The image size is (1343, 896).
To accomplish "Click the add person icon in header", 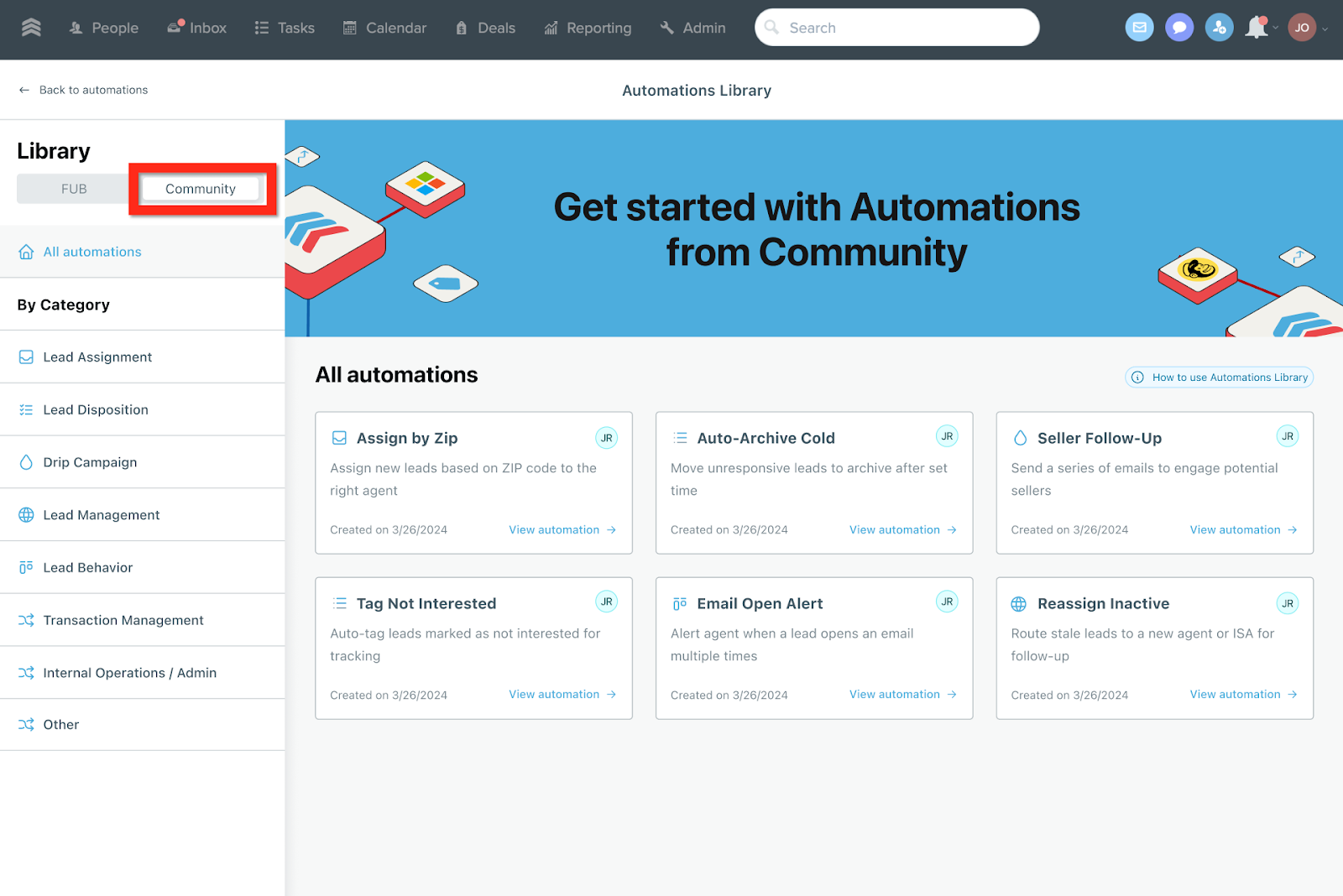I will (x=1219, y=28).
